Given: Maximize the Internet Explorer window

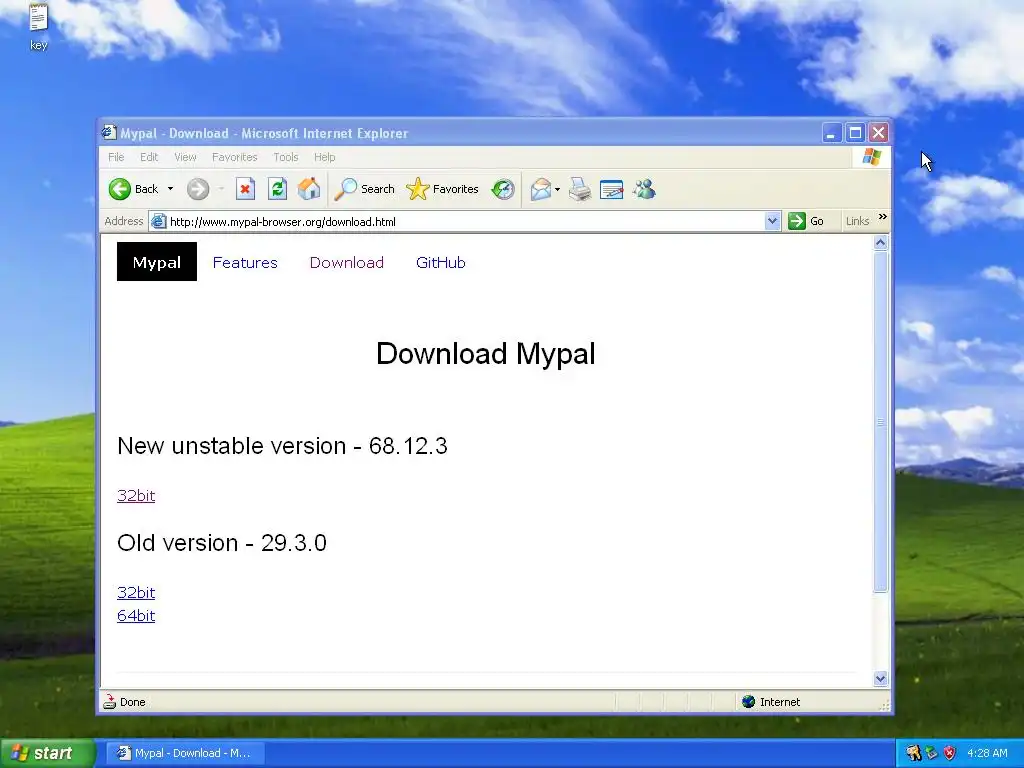Looking at the screenshot, I should [855, 133].
